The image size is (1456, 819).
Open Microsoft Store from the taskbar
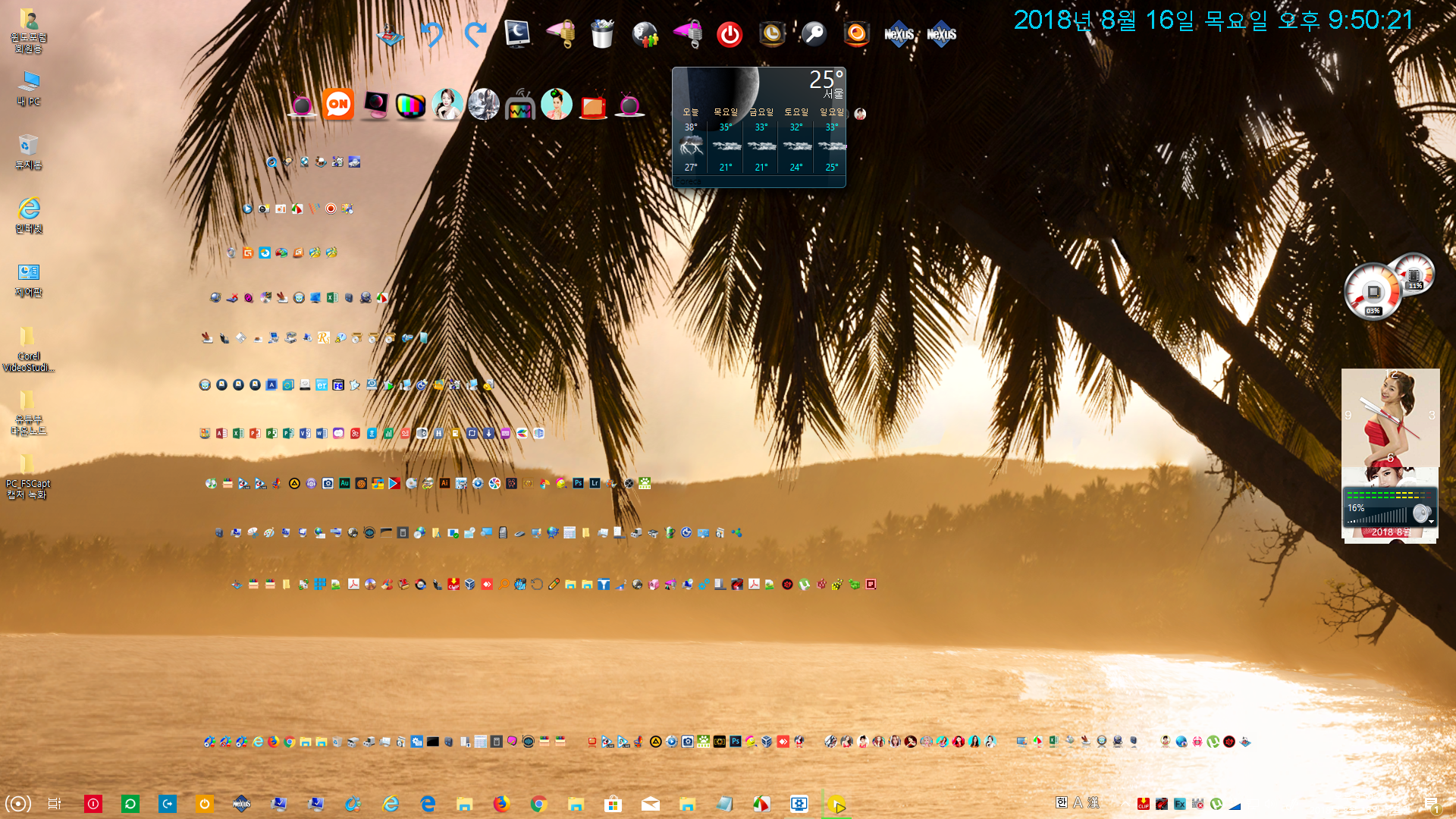point(613,804)
